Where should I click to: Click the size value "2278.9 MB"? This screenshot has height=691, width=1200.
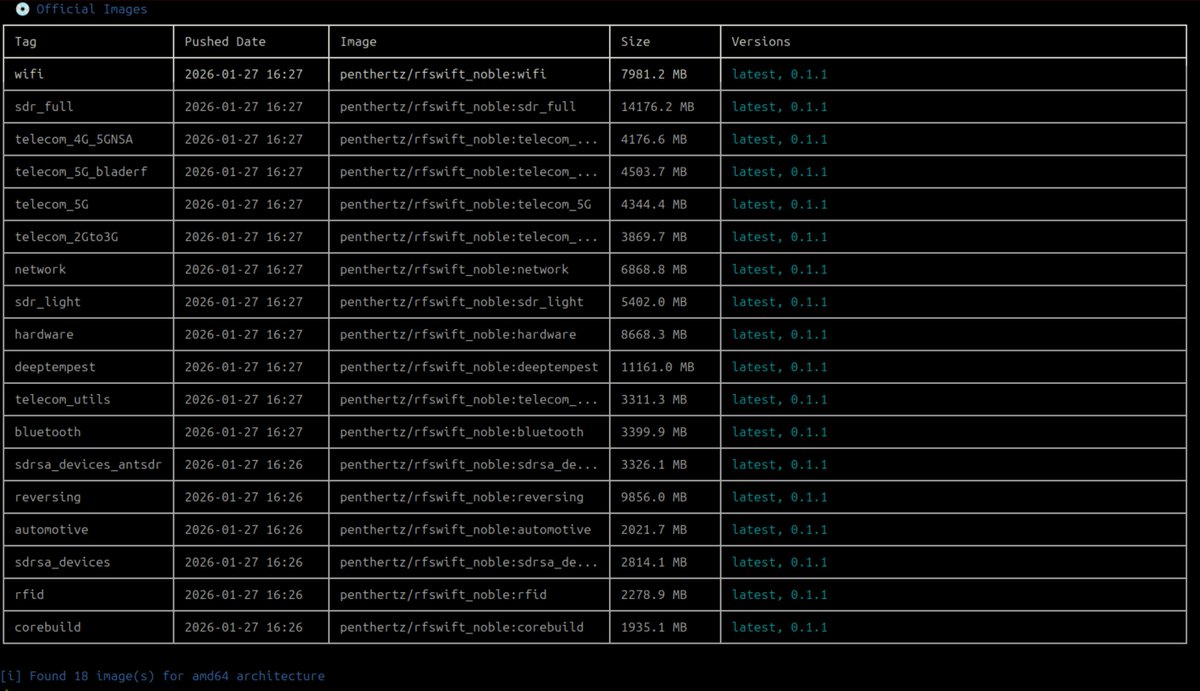pyautogui.click(x=653, y=594)
